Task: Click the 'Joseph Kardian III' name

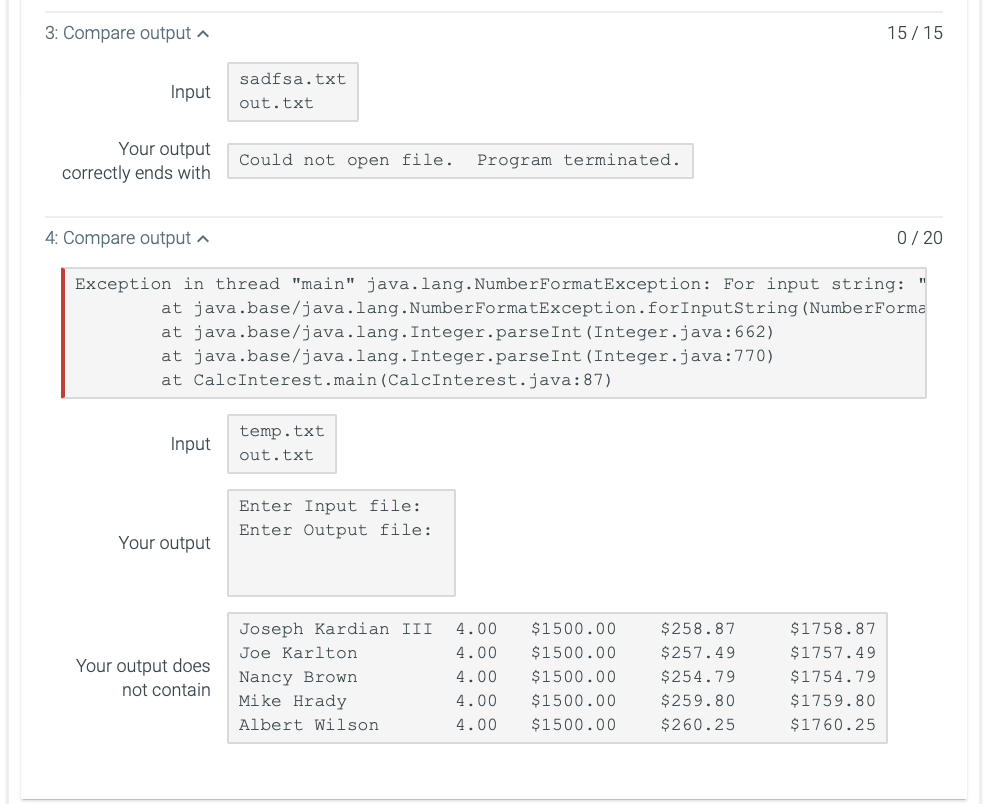Action: pyautogui.click(x=336, y=629)
